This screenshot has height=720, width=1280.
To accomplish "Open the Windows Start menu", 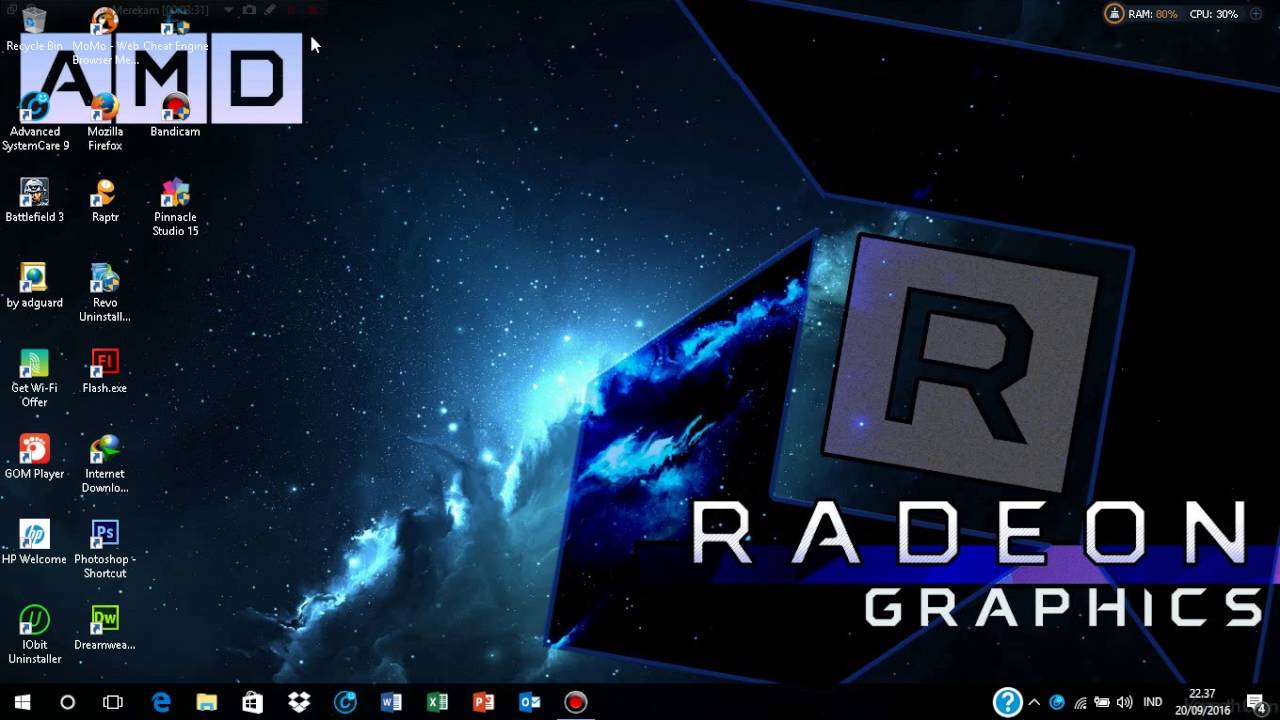I will [22, 702].
